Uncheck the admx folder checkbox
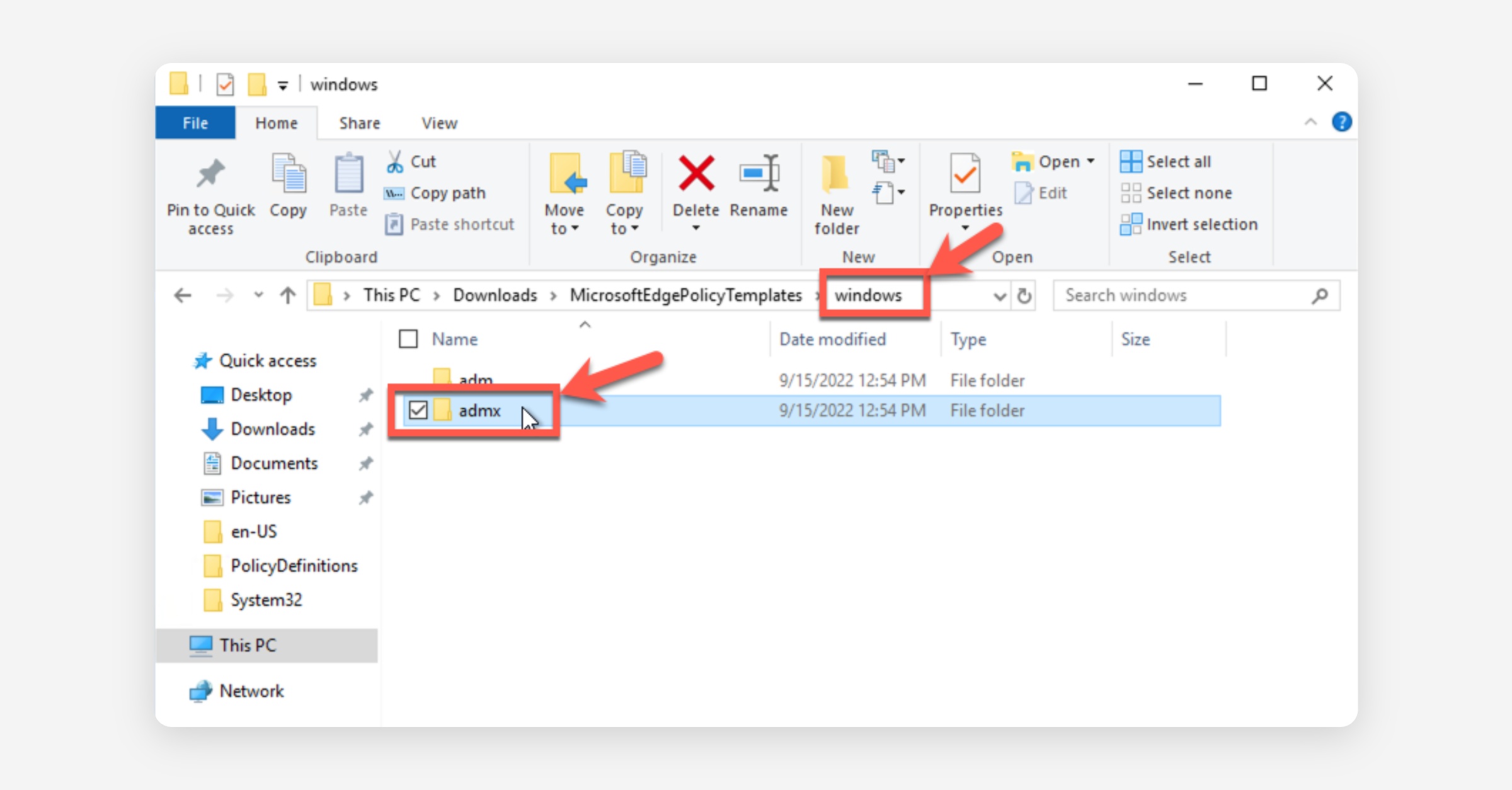Screen dimensions: 1512x790 coord(418,410)
